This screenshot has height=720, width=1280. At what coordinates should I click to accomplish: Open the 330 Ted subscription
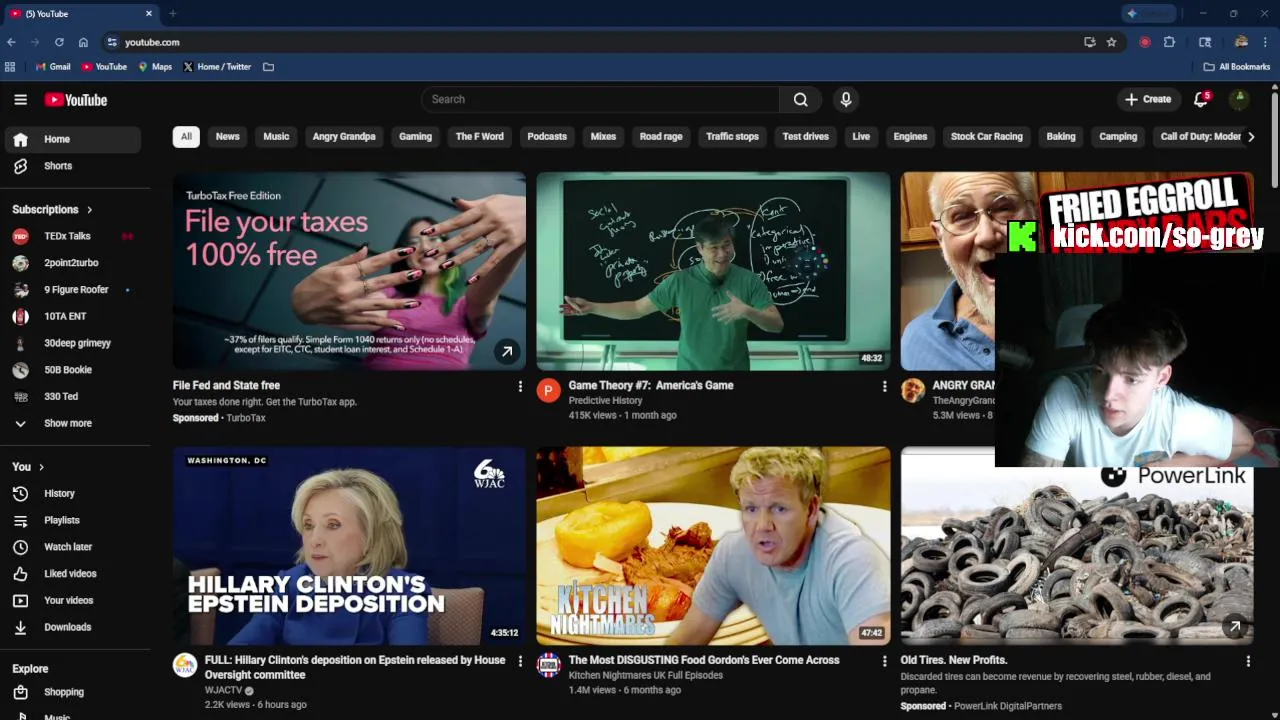click(x=73, y=396)
